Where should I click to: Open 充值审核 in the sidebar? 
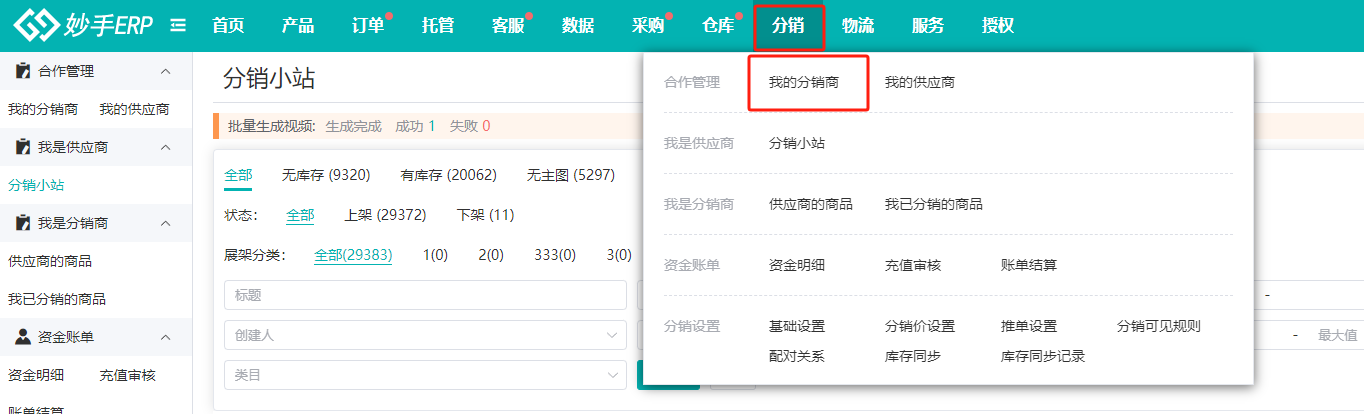[128, 375]
